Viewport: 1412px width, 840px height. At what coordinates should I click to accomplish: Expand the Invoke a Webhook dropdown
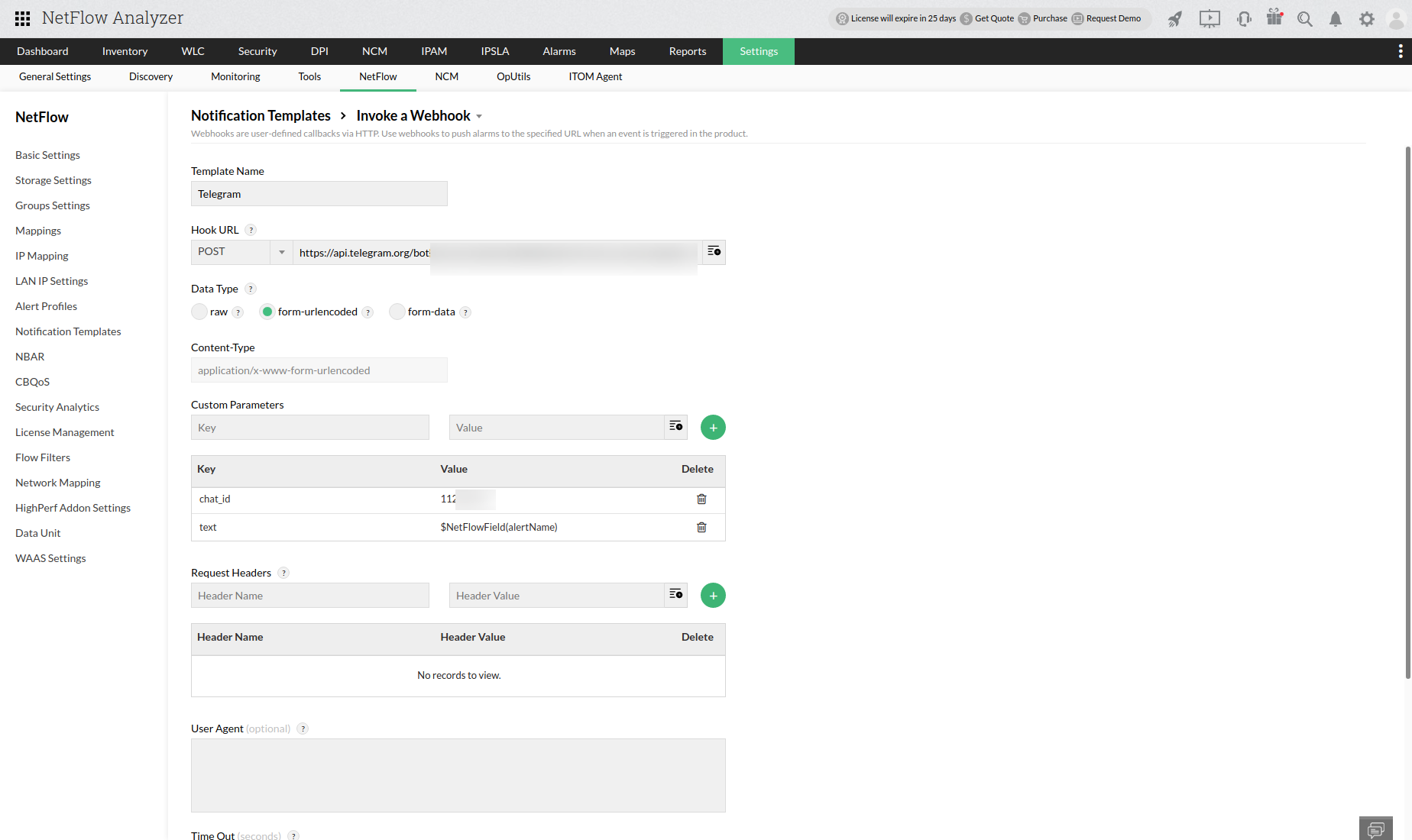click(x=479, y=117)
